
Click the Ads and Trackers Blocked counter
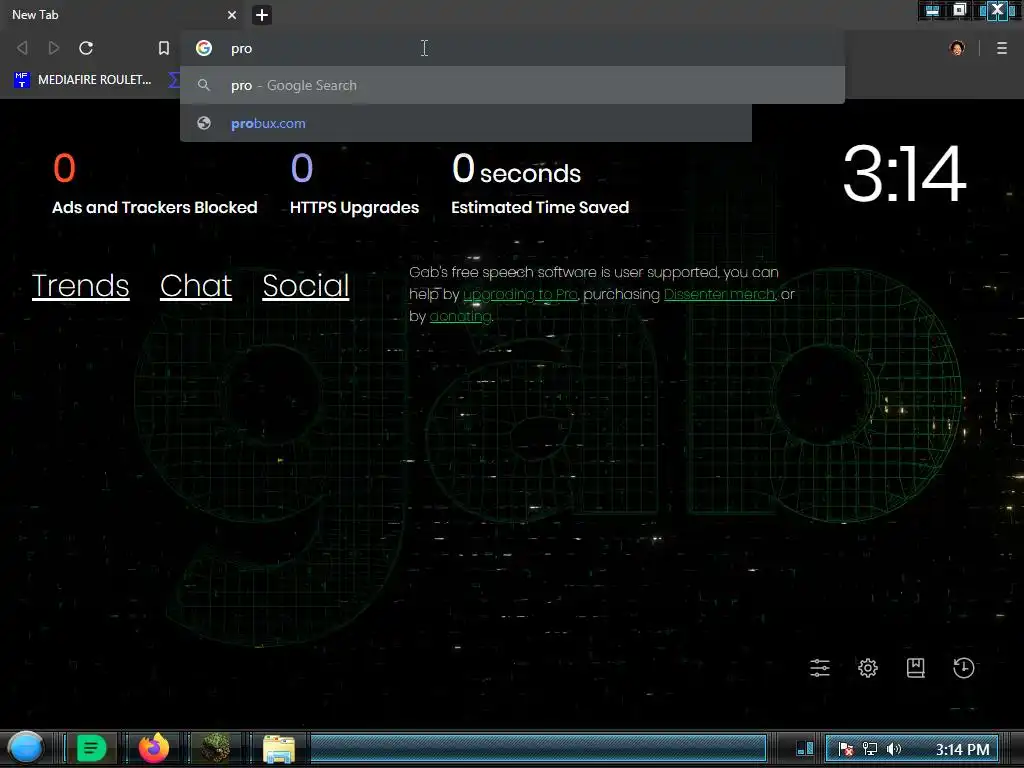pos(155,184)
